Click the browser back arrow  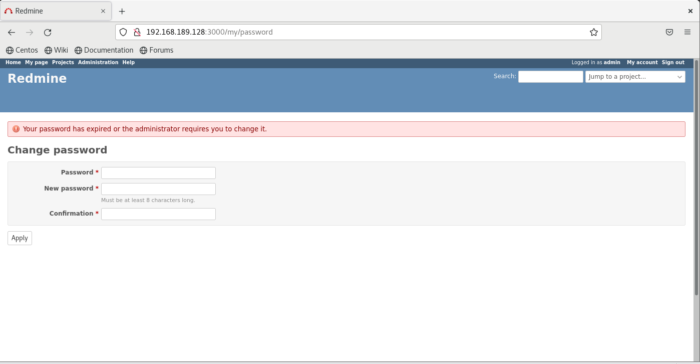click(12, 32)
